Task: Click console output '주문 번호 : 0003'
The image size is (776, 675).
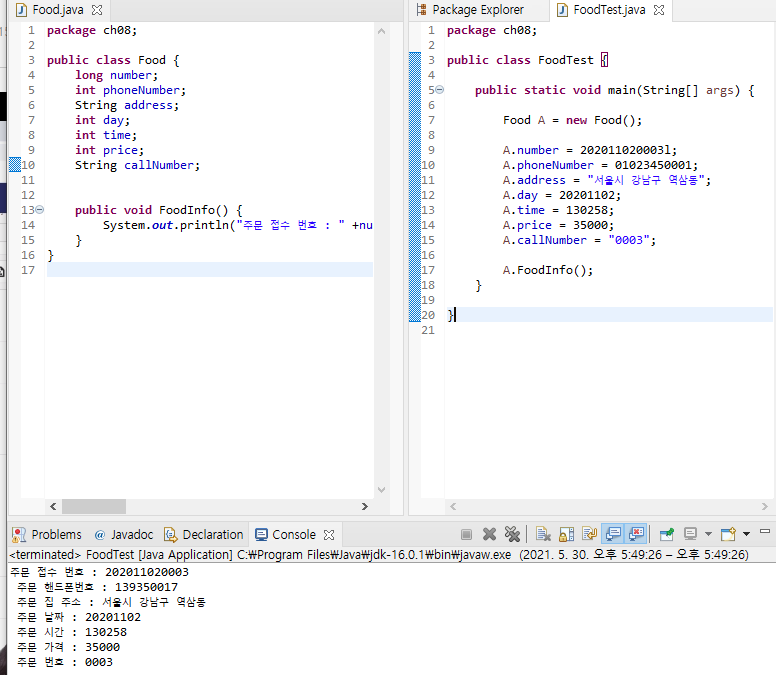Action: pyautogui.click(x=65, y=662)
